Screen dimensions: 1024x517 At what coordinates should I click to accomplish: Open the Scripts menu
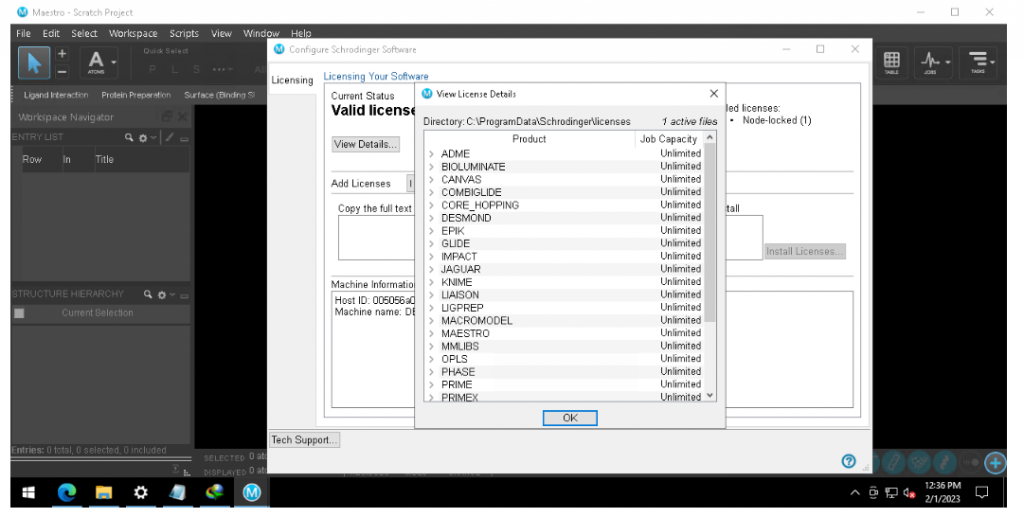point(184,33)
